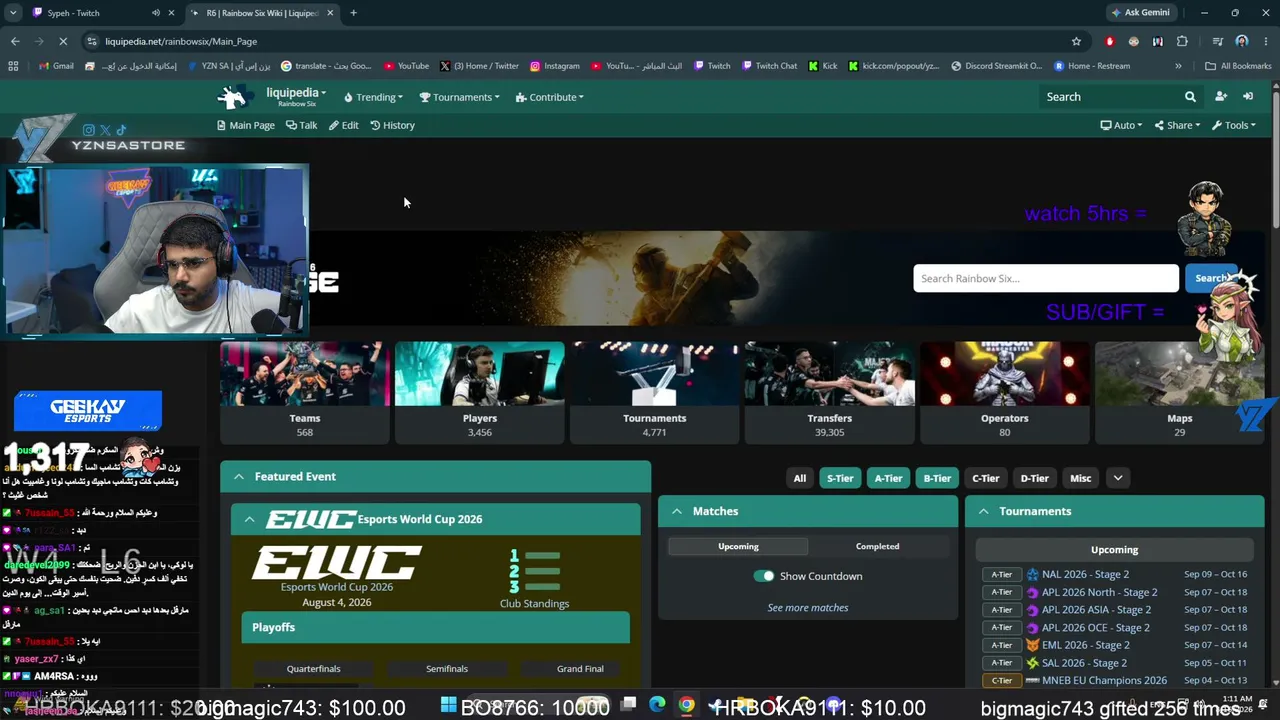Viewport: 1280px width, 720px height.
Task: Toggle the B-Tier filter
Action: (937, 478)
